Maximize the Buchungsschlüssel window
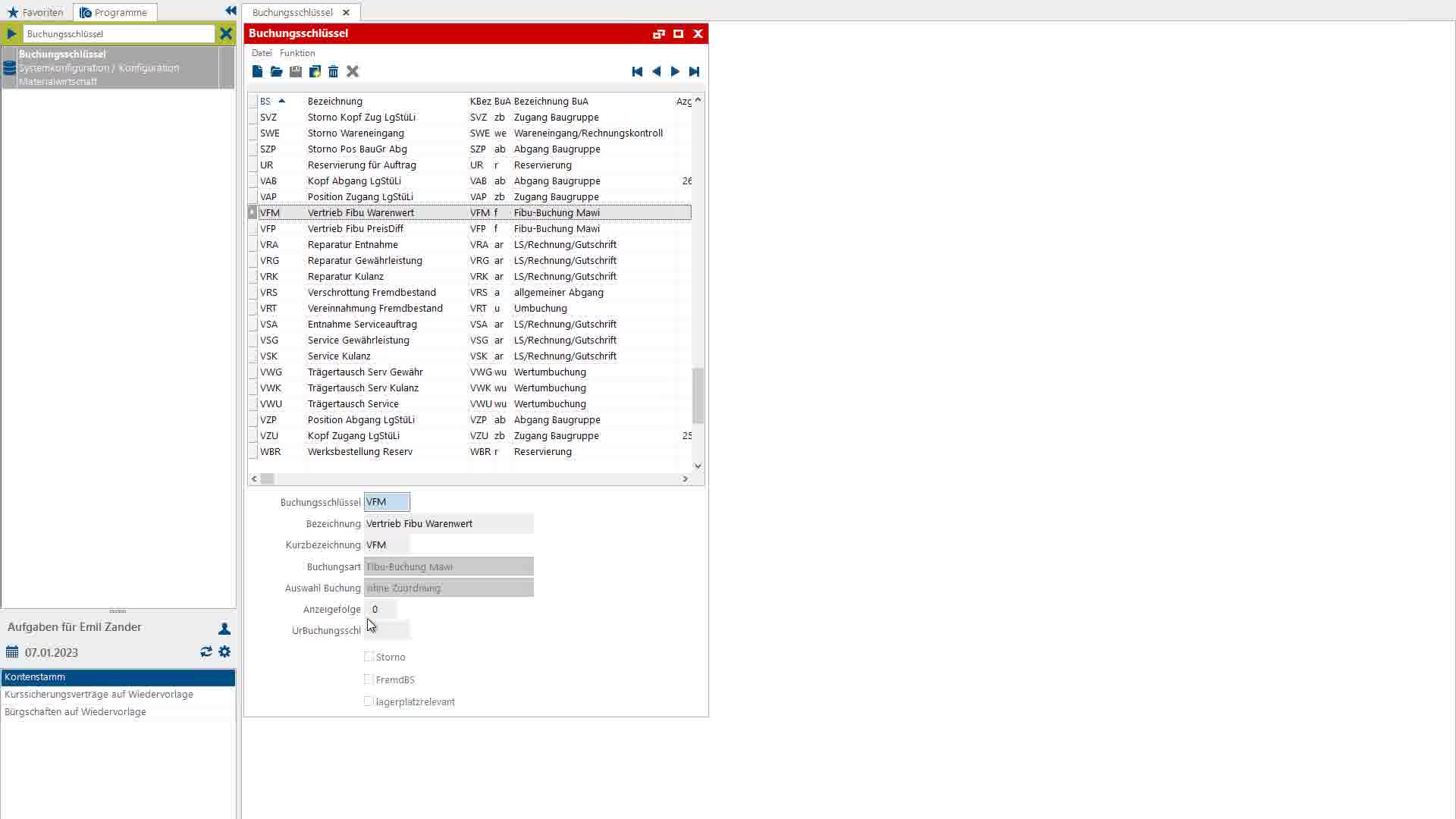Image resolution: width=1456 pixels, height=819 pixels. pyautogui.click(x=678, y=33)
